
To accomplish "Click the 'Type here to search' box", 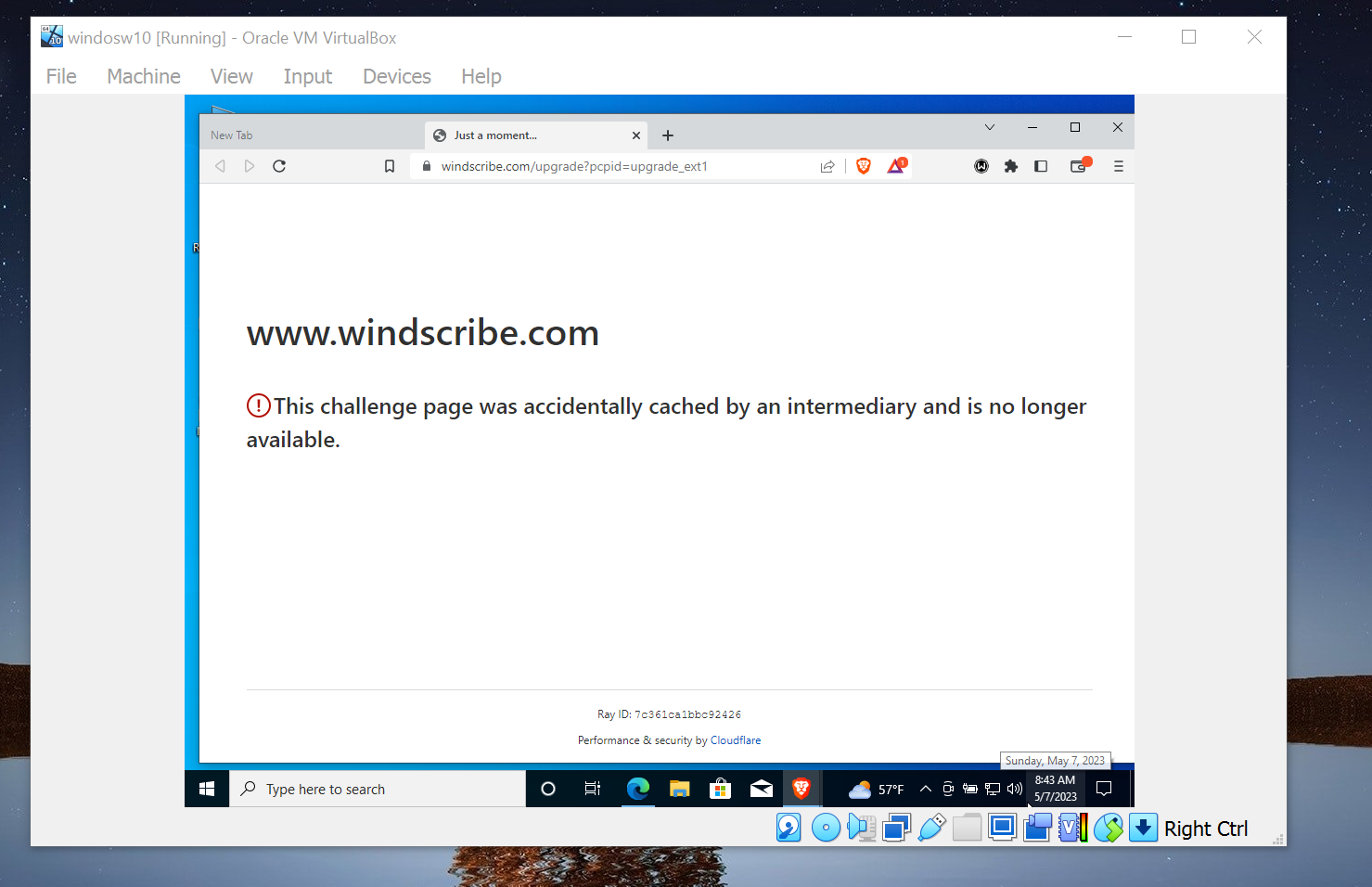I will [x=378, y=789].
